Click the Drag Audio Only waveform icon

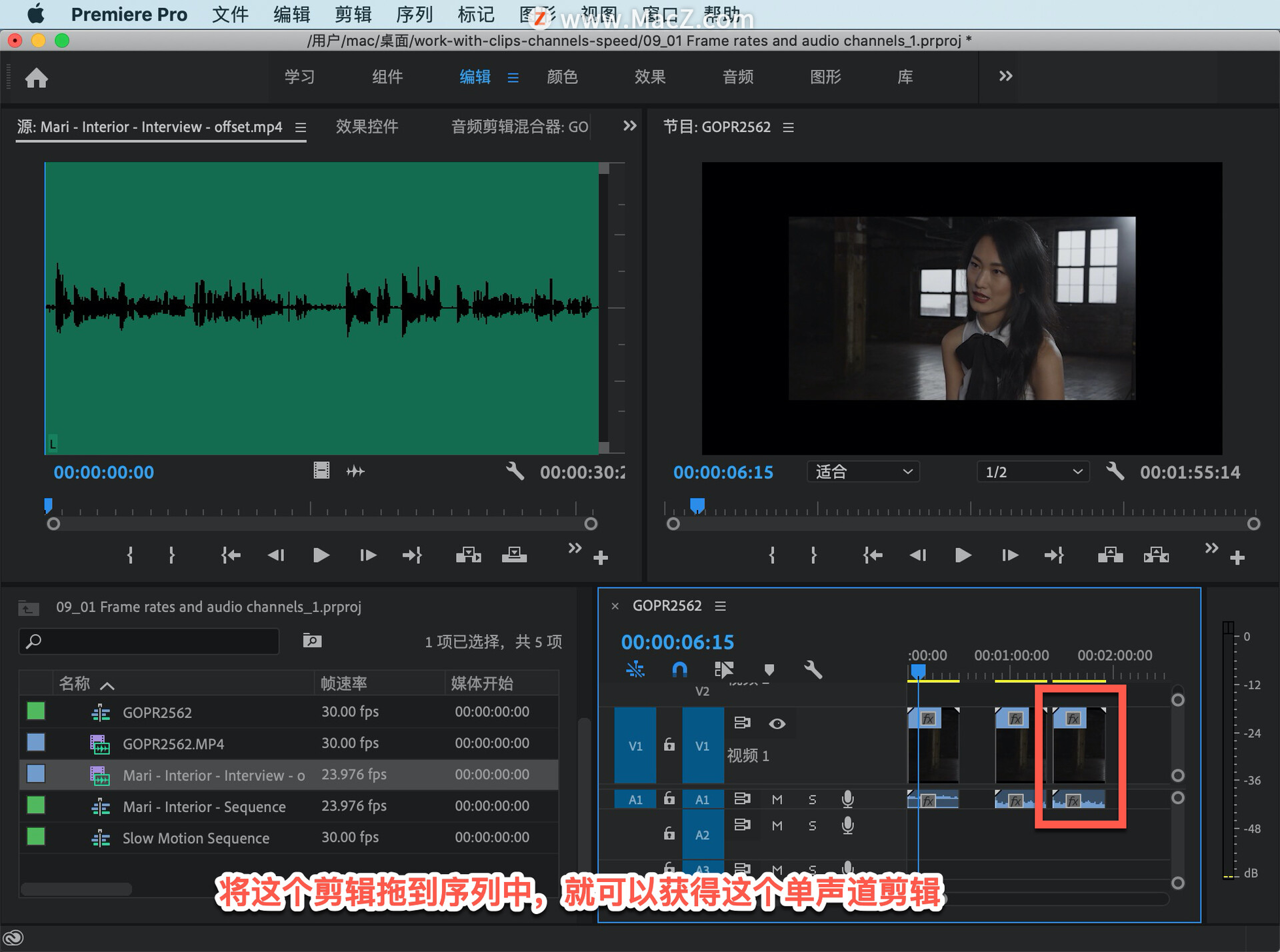[x=355, y=472]
